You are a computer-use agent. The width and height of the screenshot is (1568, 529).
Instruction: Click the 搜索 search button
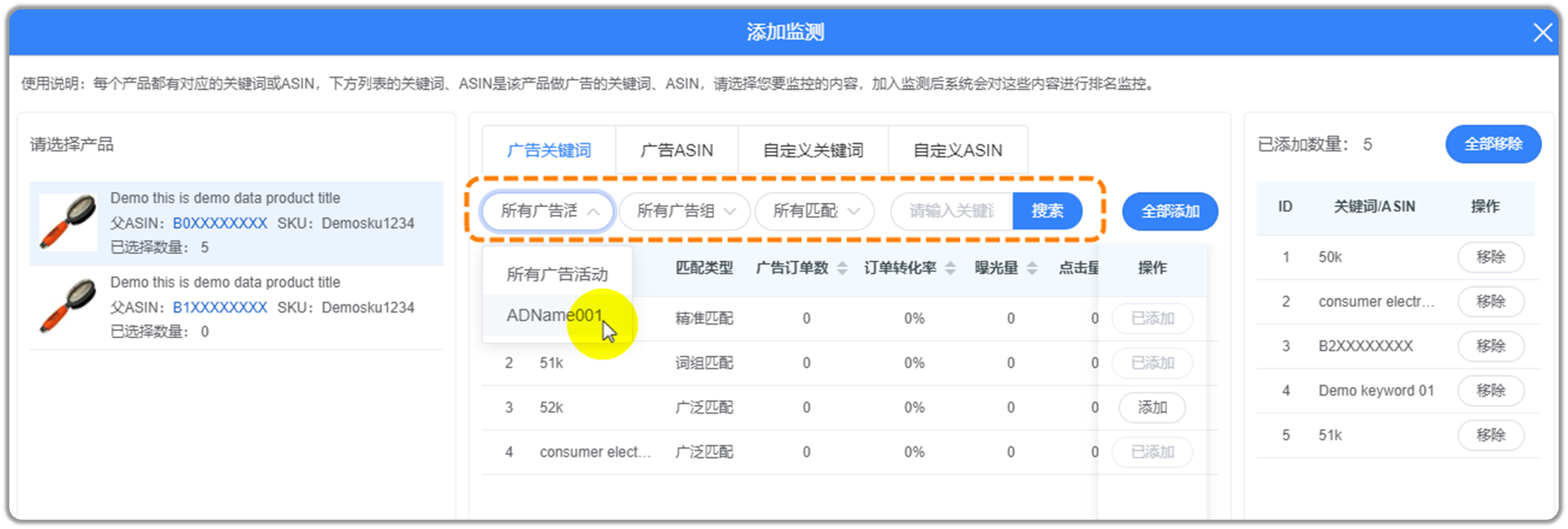[x=1047, y=211]
